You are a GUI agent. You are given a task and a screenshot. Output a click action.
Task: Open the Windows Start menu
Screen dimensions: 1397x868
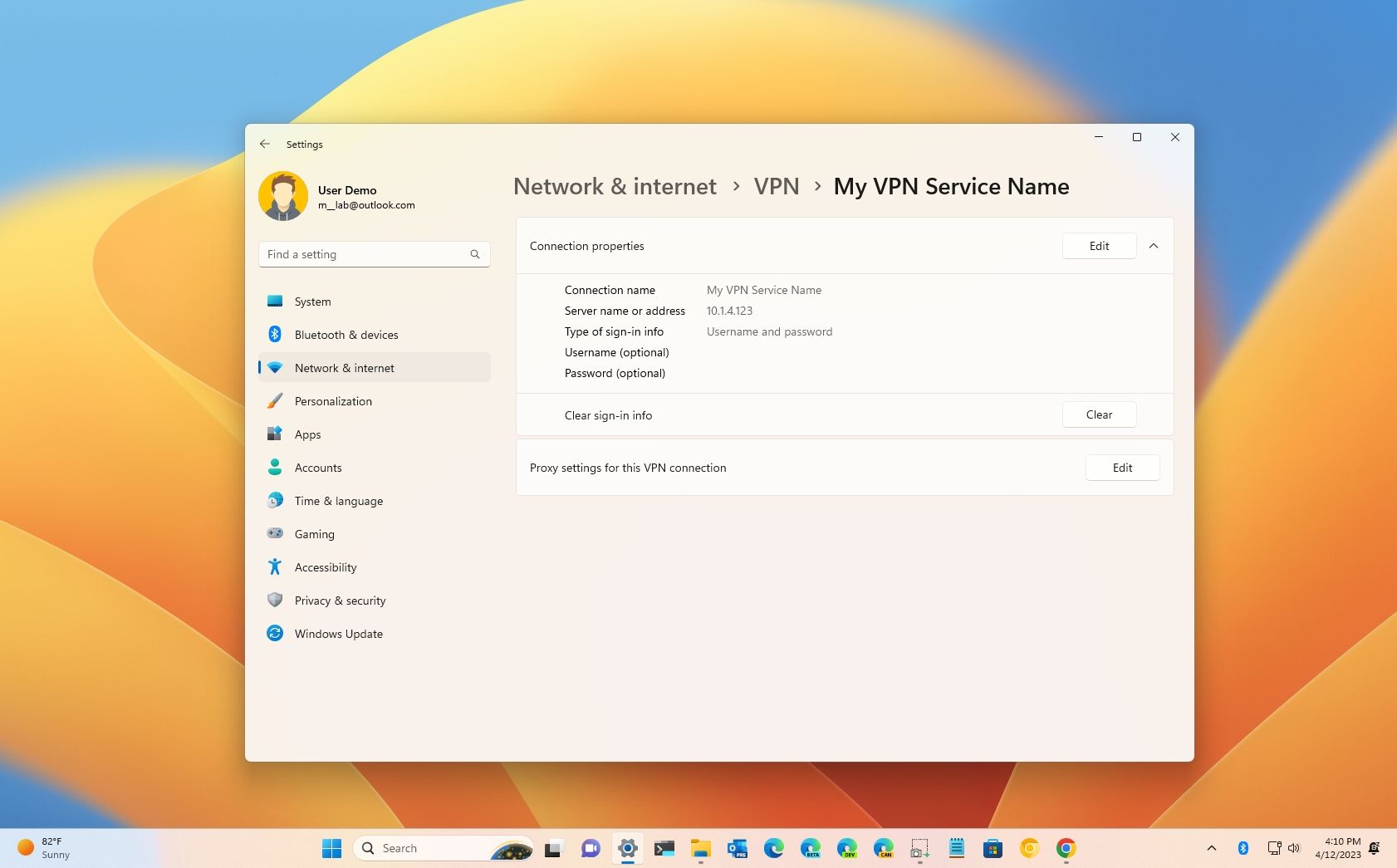[331, 848]
